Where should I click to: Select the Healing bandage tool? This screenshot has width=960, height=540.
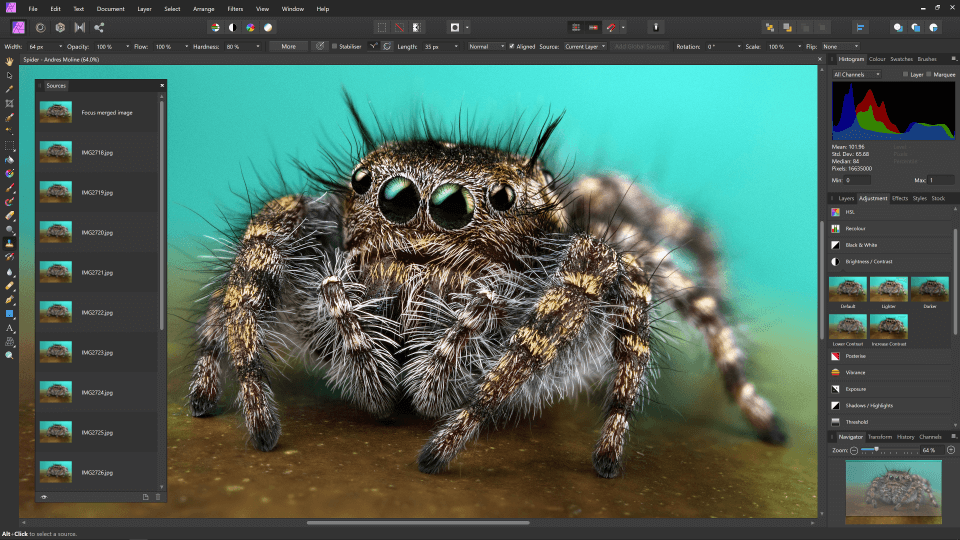9,286
